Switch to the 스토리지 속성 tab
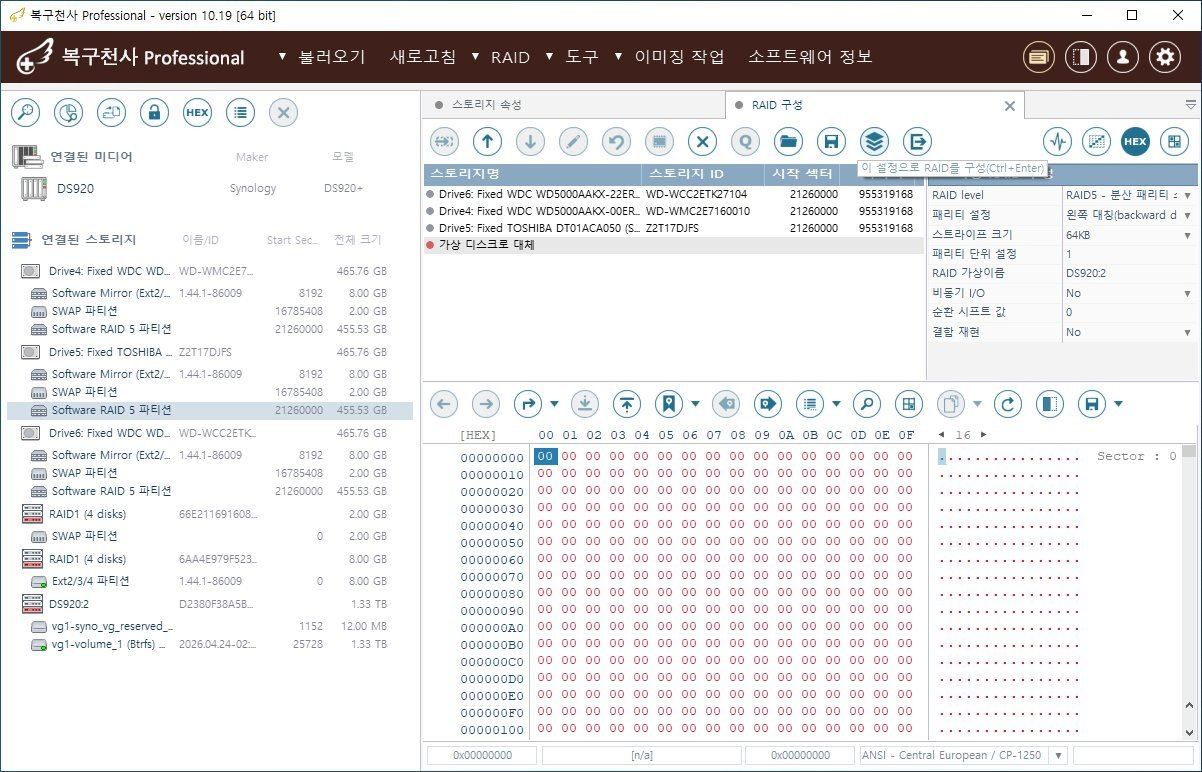This screenshot has width=1202, height=772. (x=573, y=105)
